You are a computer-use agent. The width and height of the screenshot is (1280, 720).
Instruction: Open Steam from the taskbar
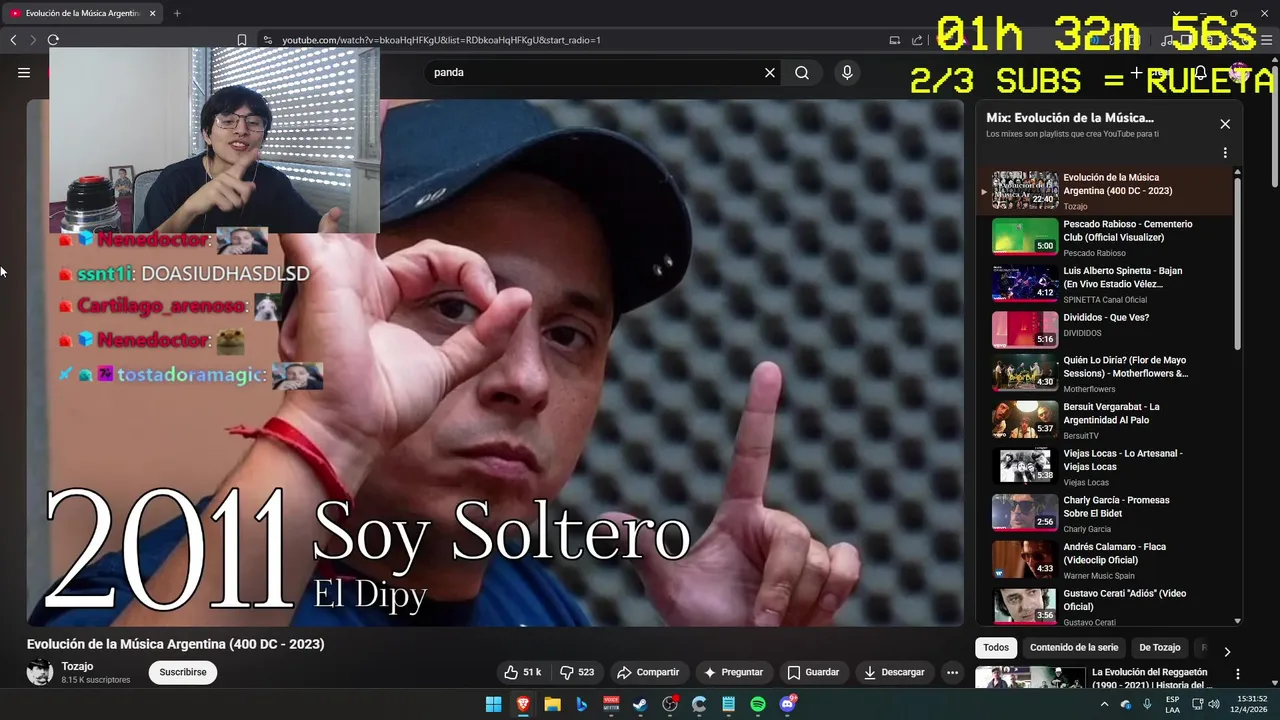[640, 705]
